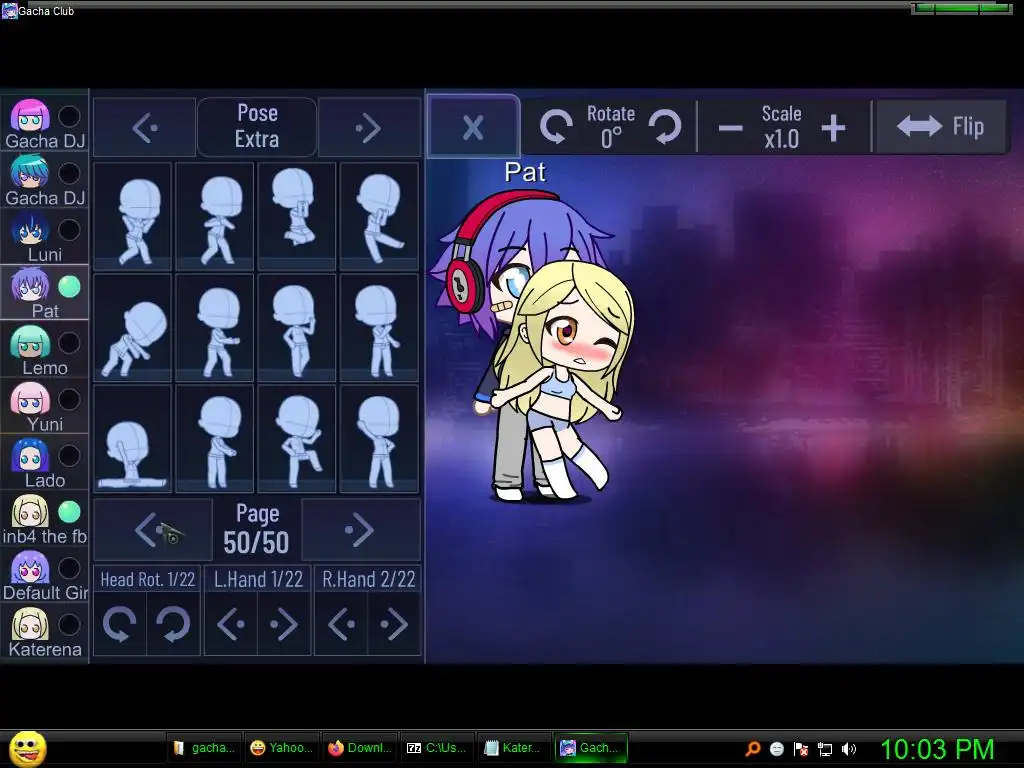This screenshot has height=768, width=1024.
Task: Select the Lemo character avatar
Action: pyautogui.click(x=30, y=343)
